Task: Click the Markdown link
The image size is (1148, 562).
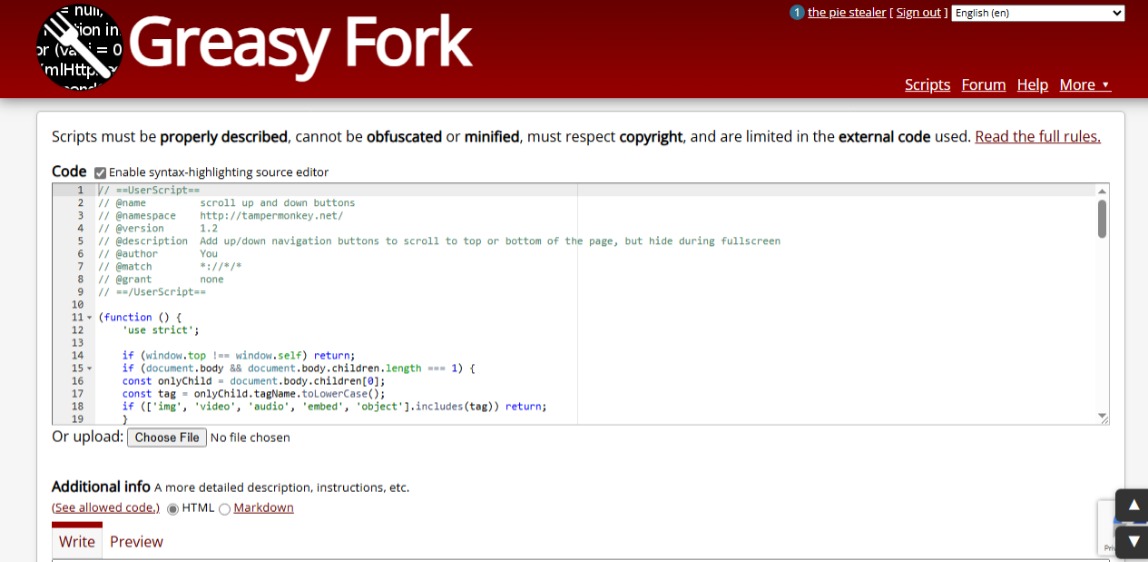Action: pos(264,508)
